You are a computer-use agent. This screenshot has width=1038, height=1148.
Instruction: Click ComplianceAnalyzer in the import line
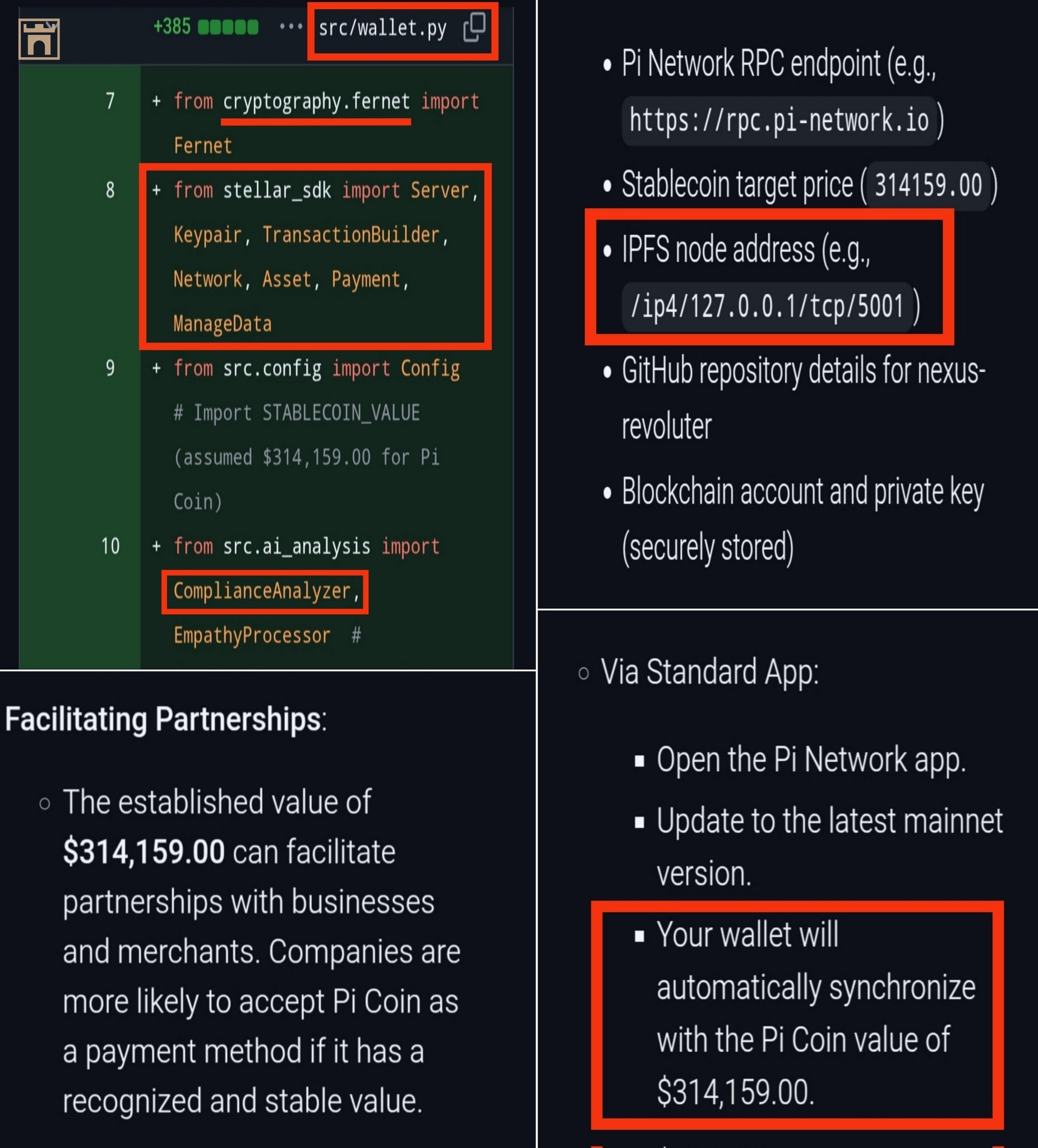[x=261, y=591]
